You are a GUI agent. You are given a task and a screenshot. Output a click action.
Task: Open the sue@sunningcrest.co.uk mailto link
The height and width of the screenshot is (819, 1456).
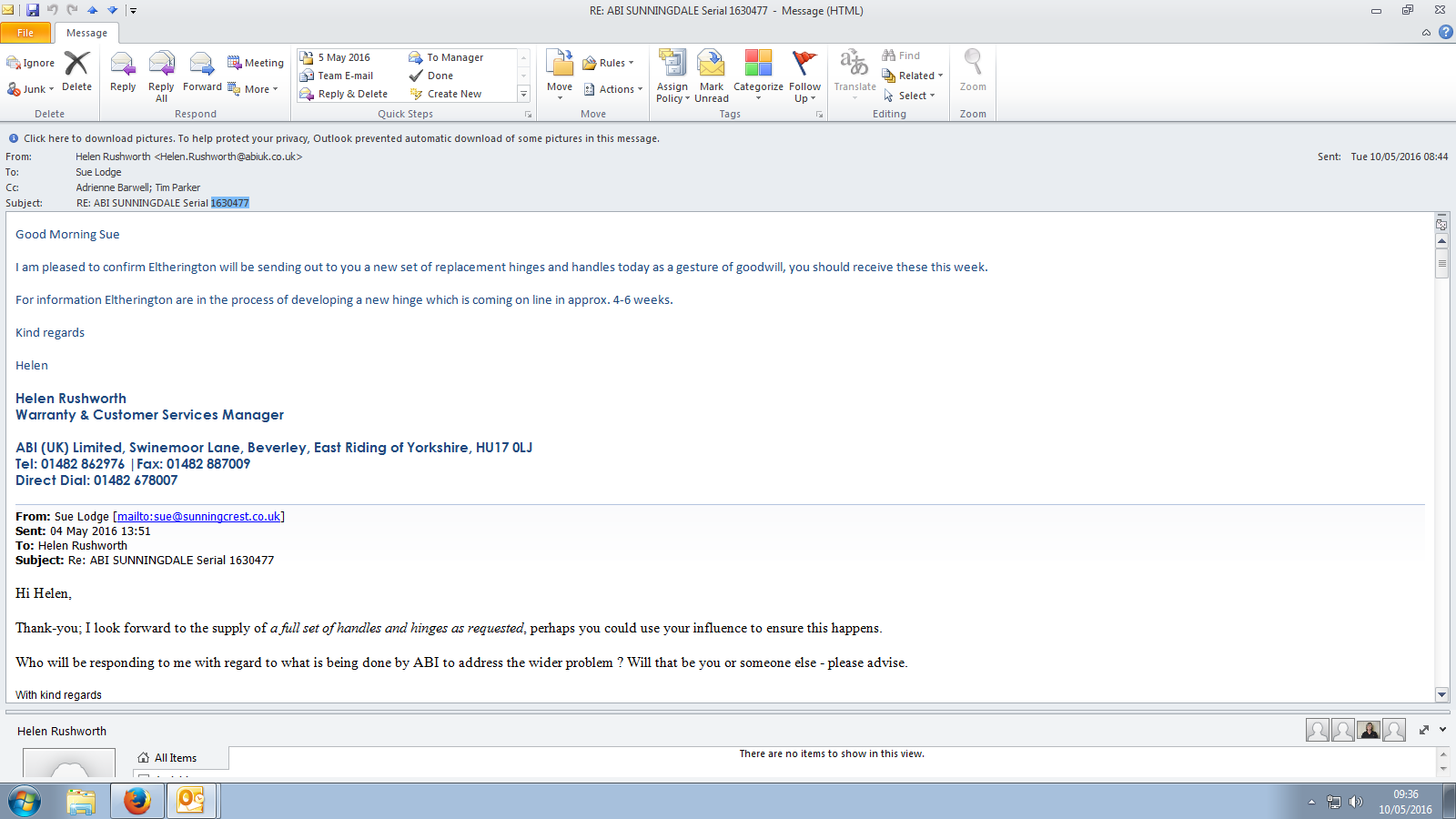(x=198, y=517)
